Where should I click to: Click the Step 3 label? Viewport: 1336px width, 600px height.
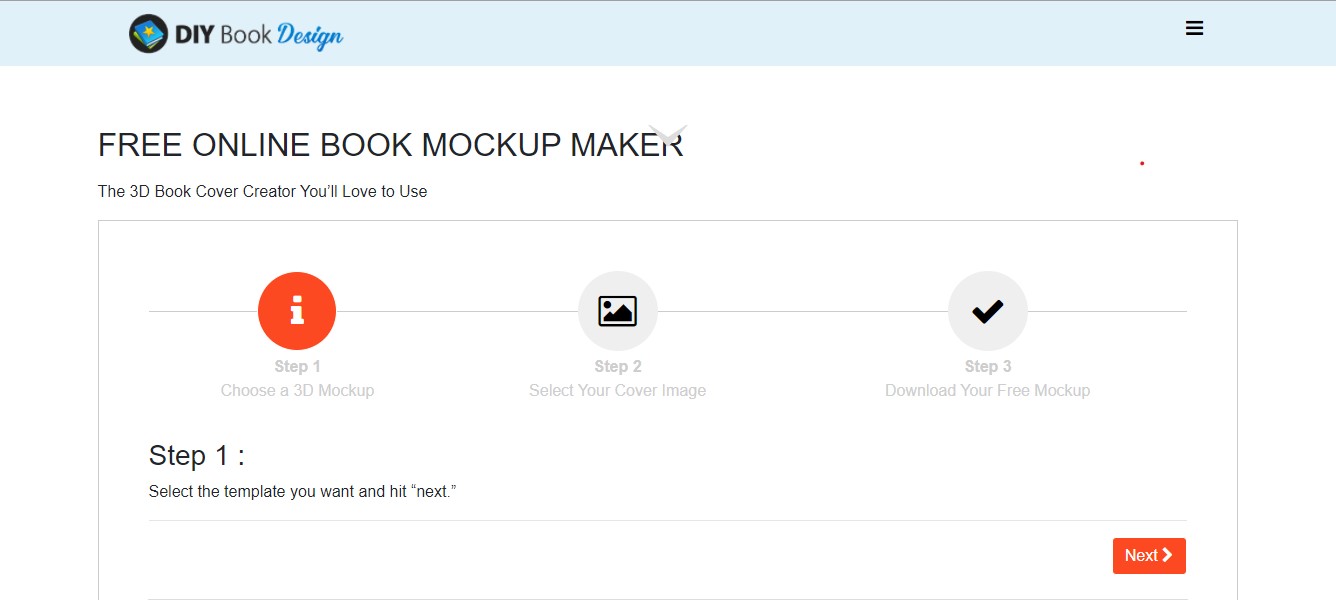click(988, 366)
